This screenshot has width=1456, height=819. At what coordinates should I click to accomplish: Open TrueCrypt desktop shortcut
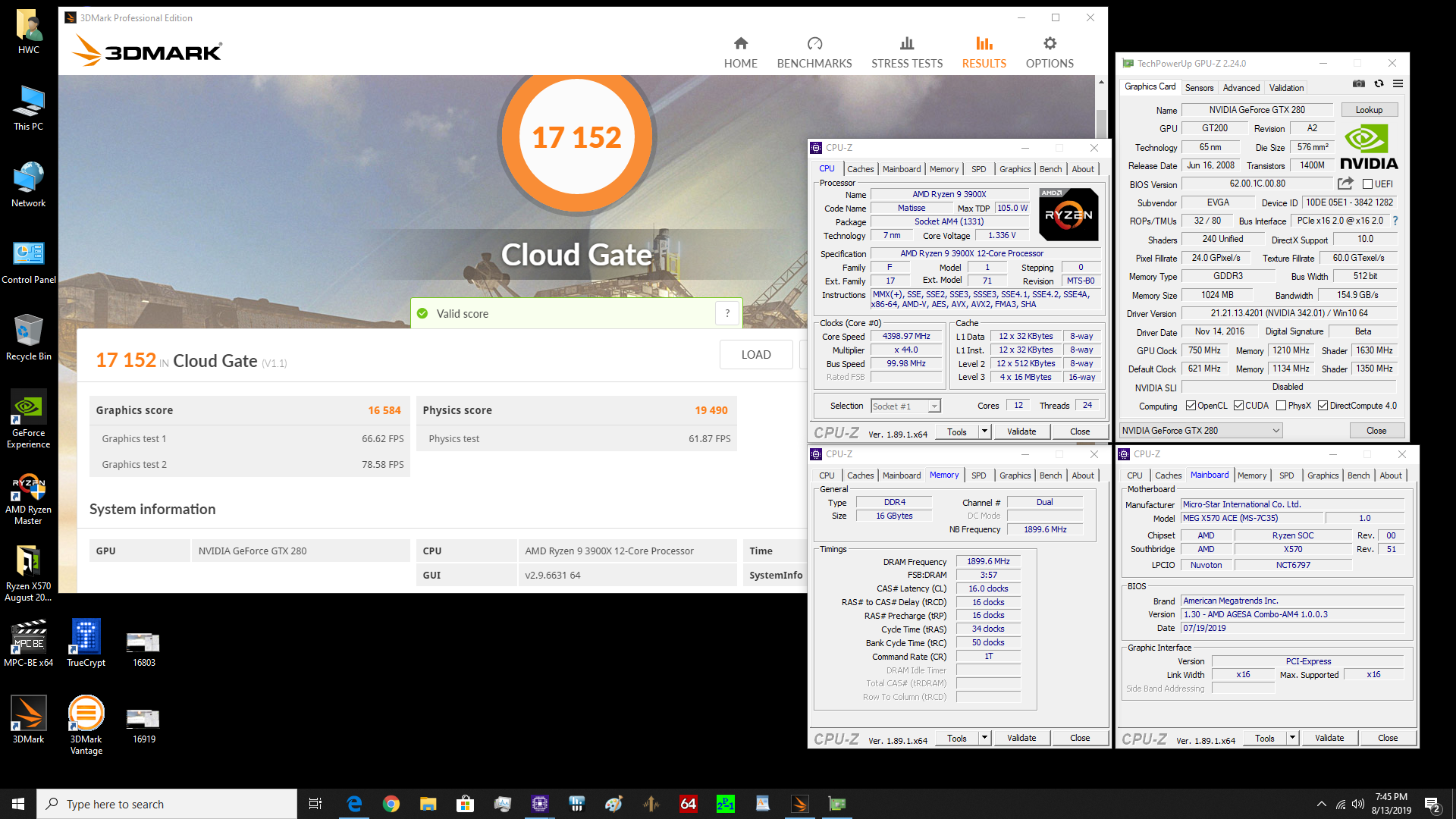86,642
